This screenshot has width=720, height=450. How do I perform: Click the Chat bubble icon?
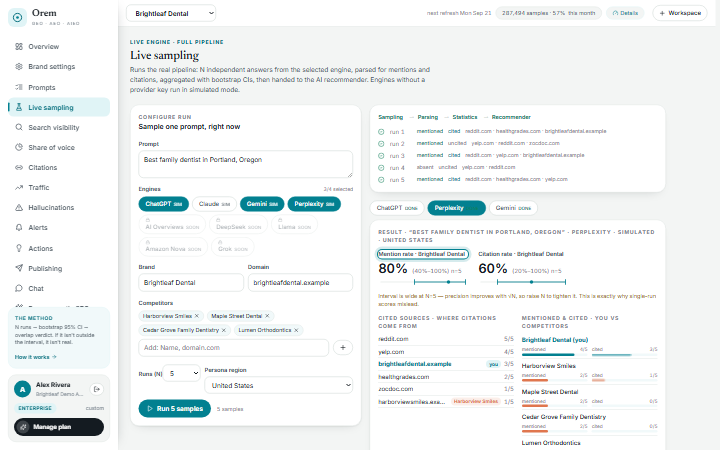pos(19,288)
